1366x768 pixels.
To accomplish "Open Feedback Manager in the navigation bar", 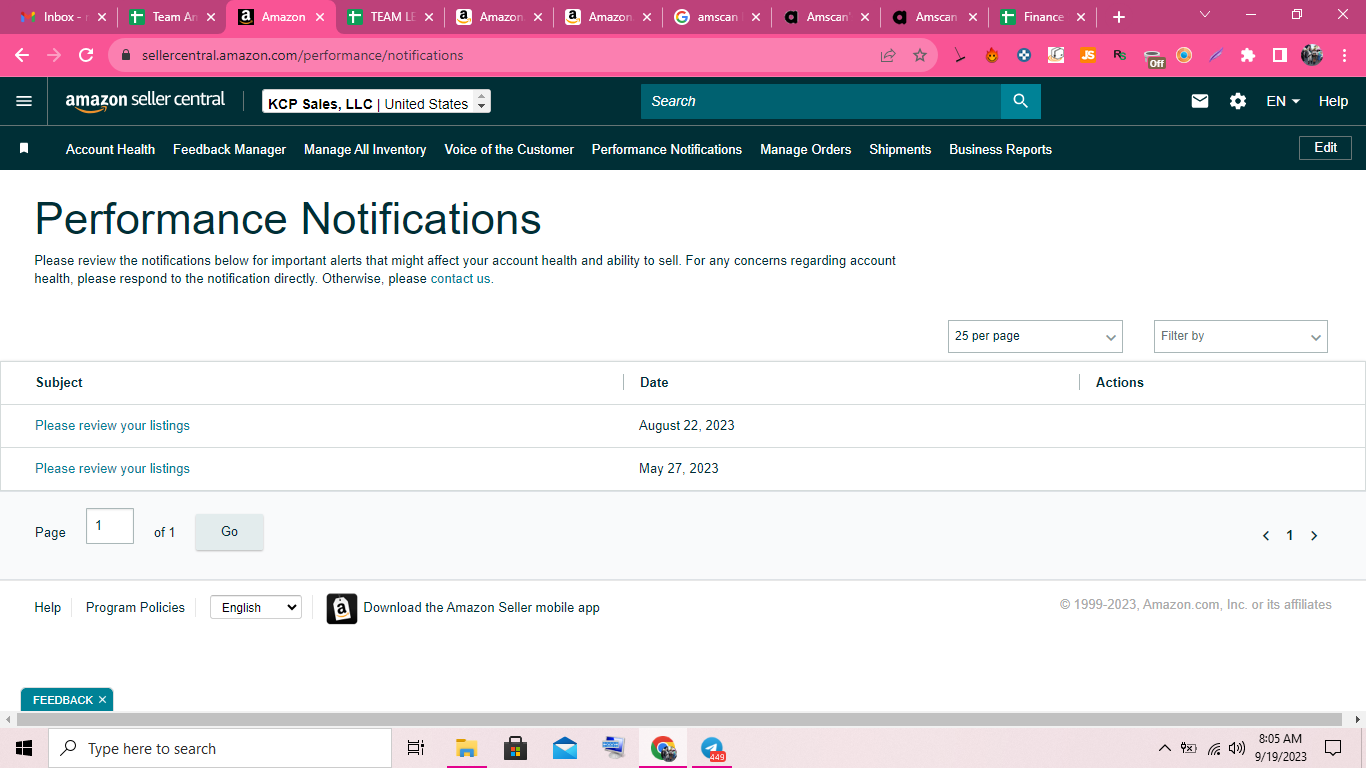I will (x=229, y=149).
